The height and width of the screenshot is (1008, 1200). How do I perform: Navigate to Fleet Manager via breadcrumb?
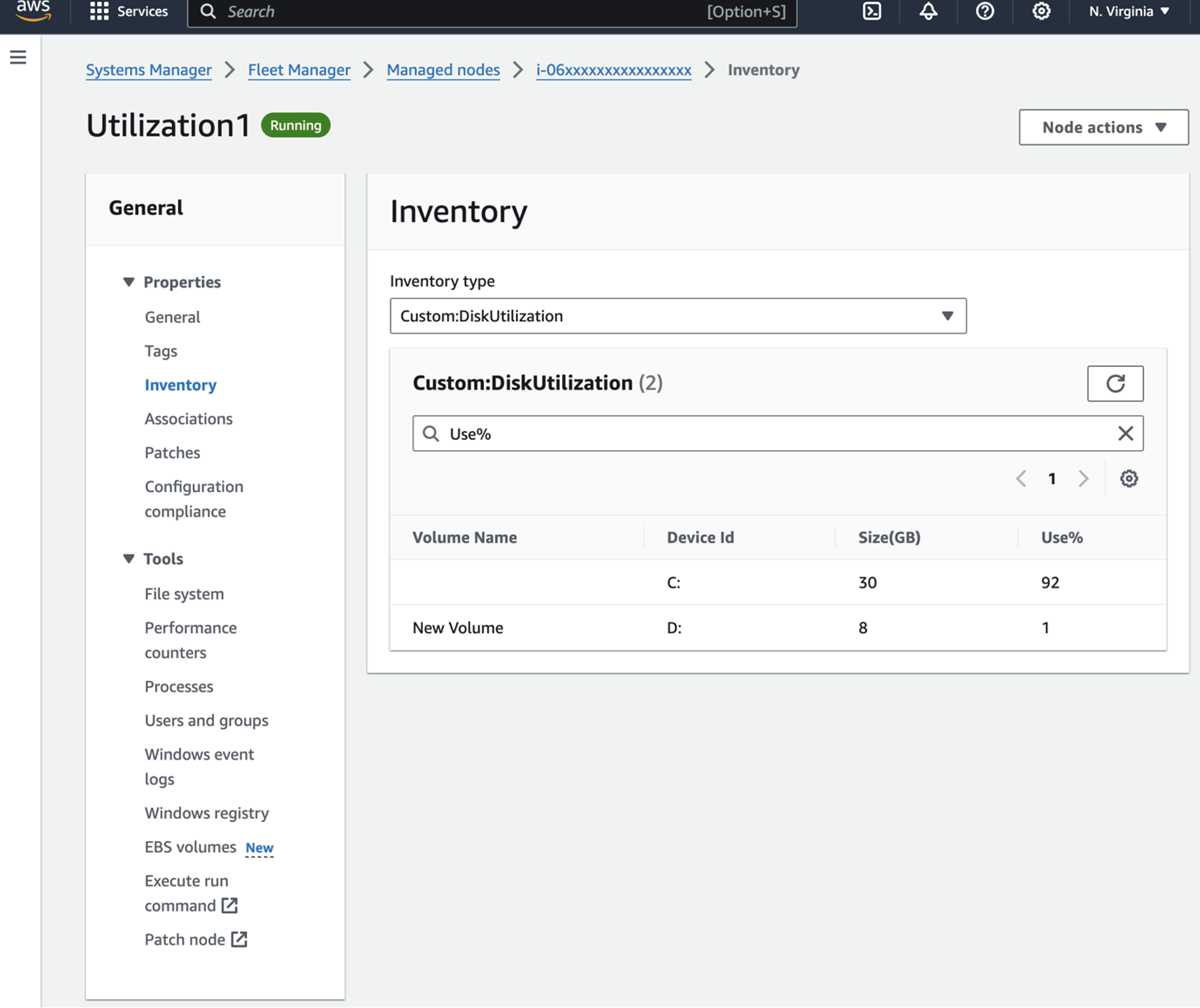click(x=298, y=70)
